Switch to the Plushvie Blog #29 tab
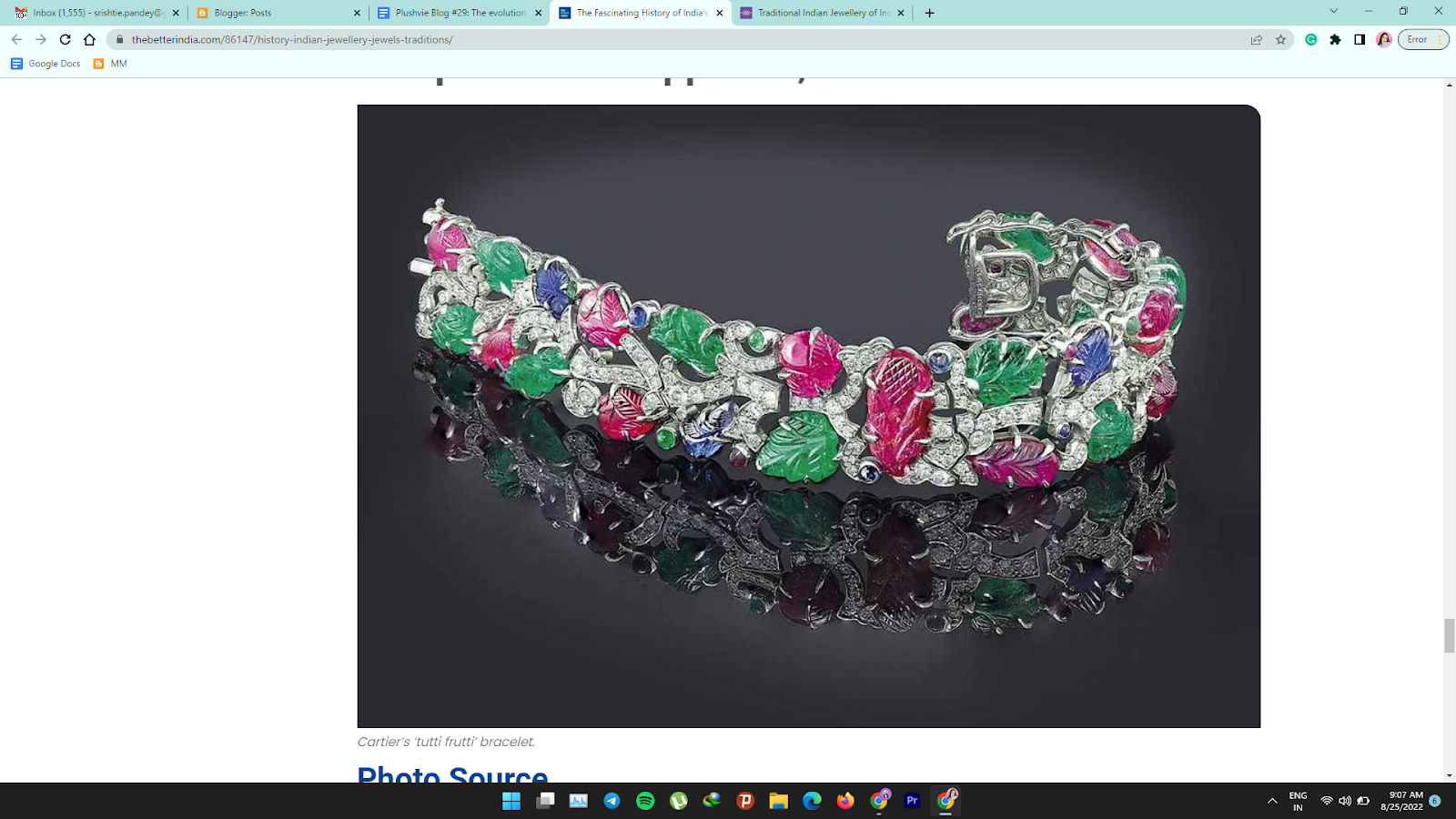The height and width of the screenshot is (819, 1456). 460,13
